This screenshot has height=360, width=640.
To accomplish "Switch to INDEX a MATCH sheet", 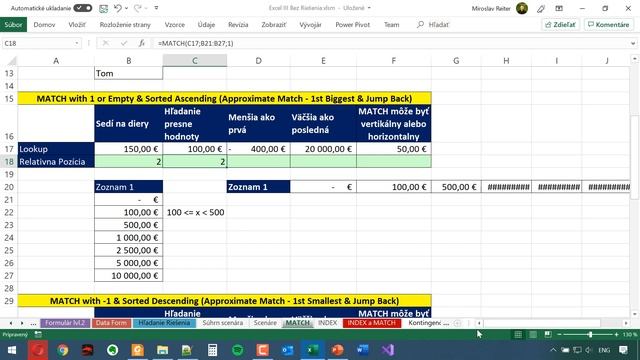I will tap(371, 323).
